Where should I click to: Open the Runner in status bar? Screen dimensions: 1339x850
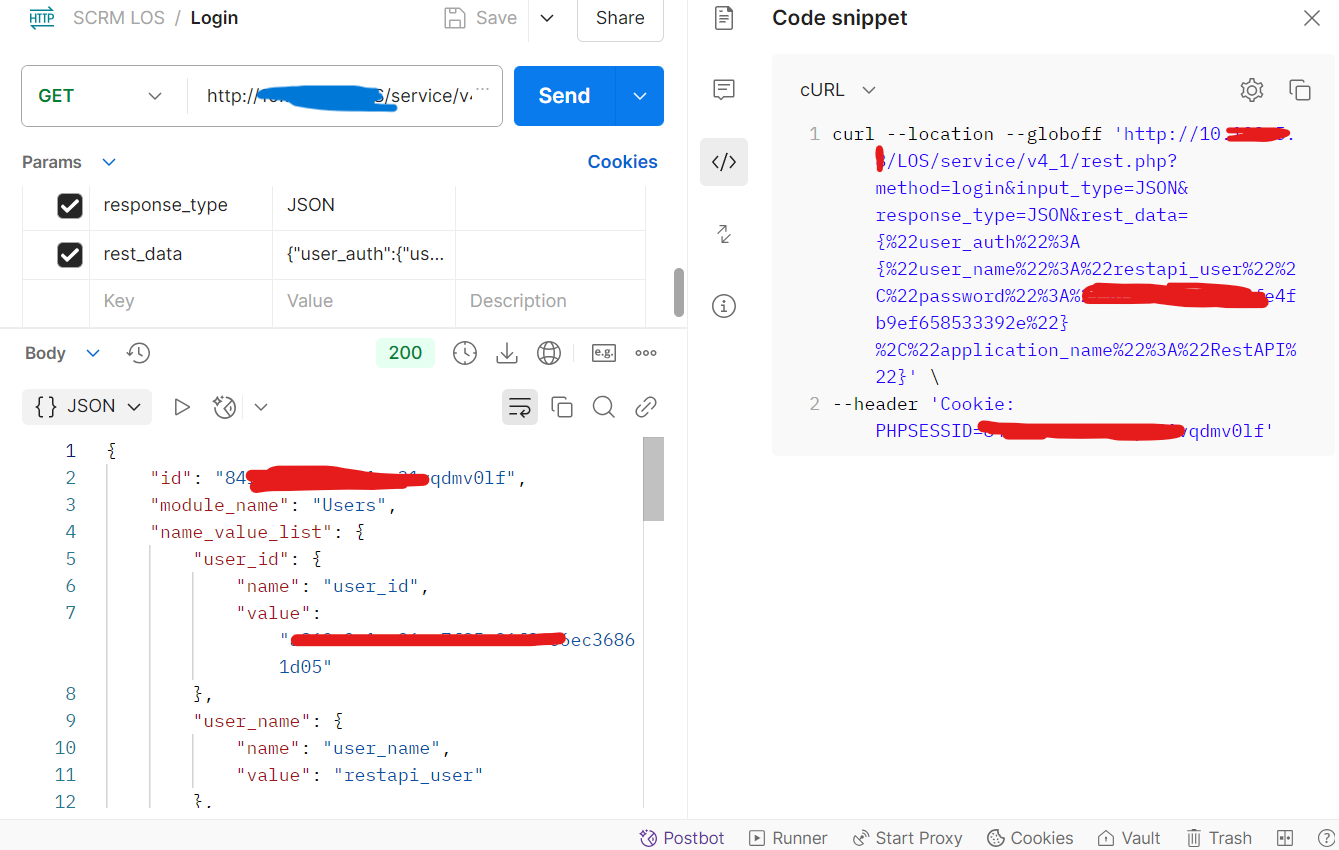(787, 838)
